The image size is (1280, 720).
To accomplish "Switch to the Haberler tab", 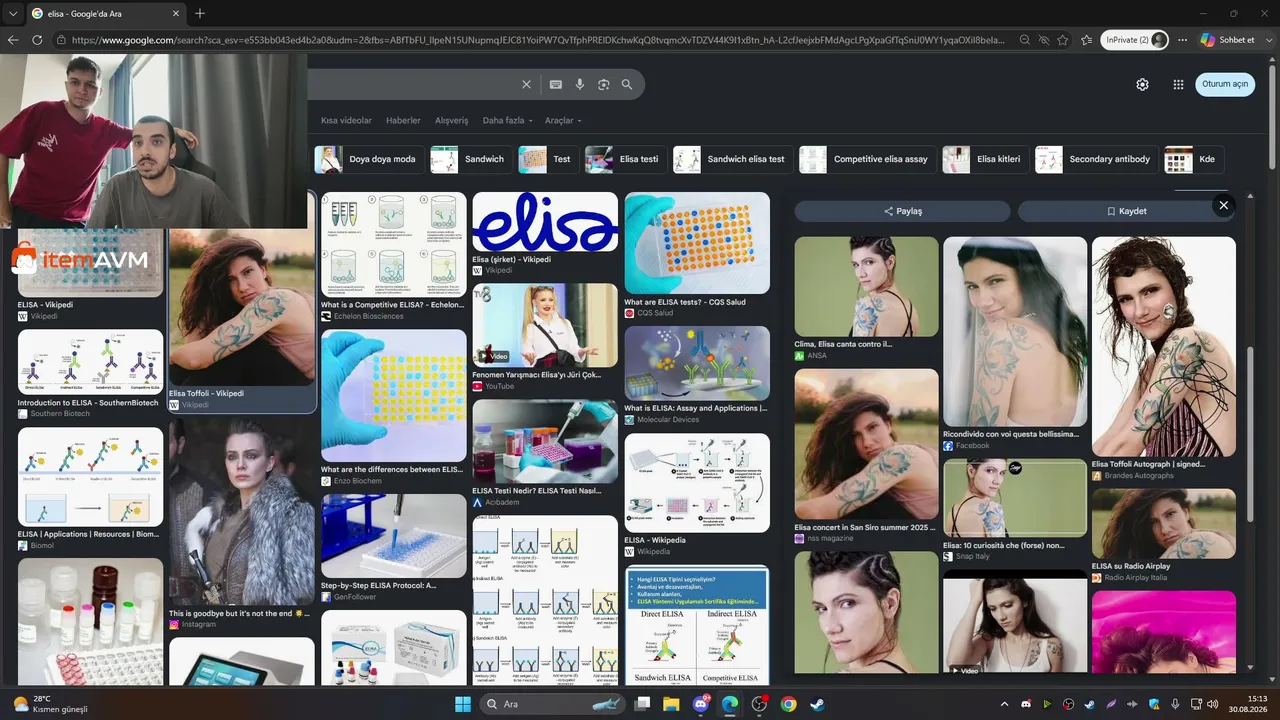I will click(x=403, y=121).
